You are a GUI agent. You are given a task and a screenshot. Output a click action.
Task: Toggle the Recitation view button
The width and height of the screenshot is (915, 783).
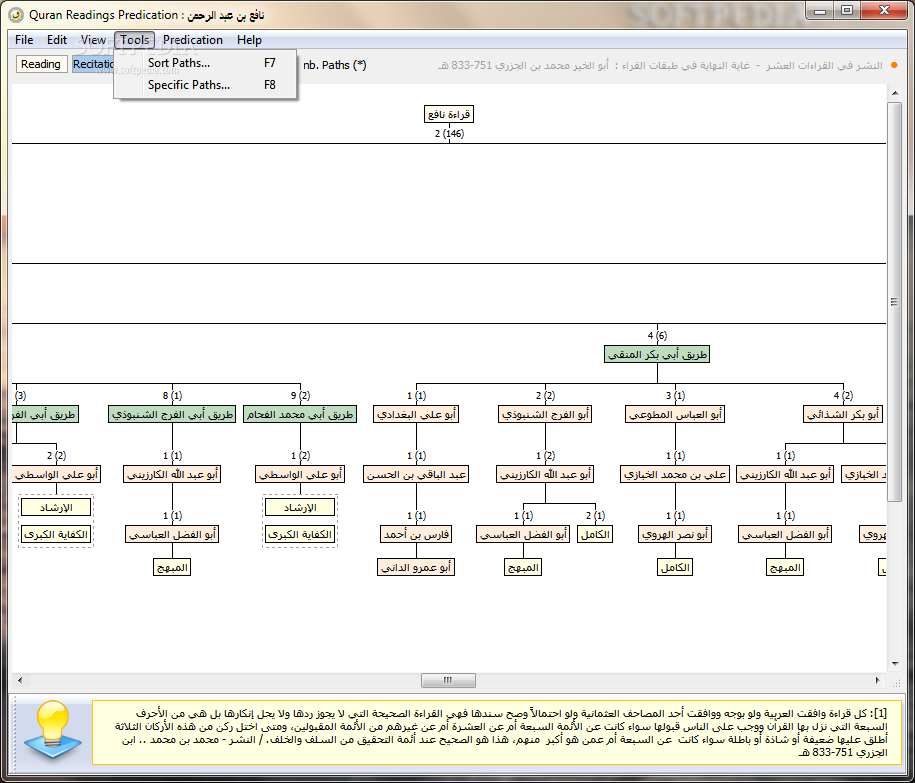click(93, 64)
